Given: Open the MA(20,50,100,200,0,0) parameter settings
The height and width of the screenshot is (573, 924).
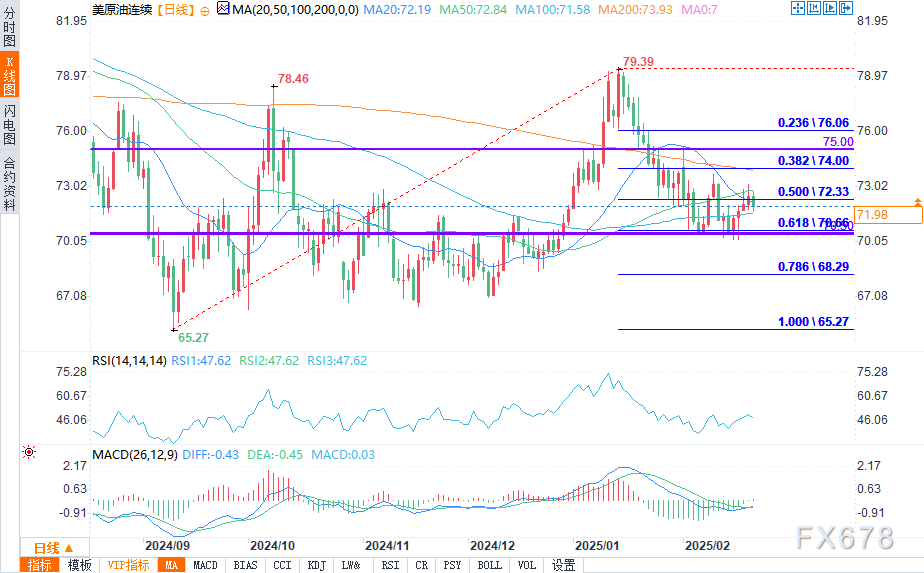Looking at the screenshot, I should (x=290, y=9).
